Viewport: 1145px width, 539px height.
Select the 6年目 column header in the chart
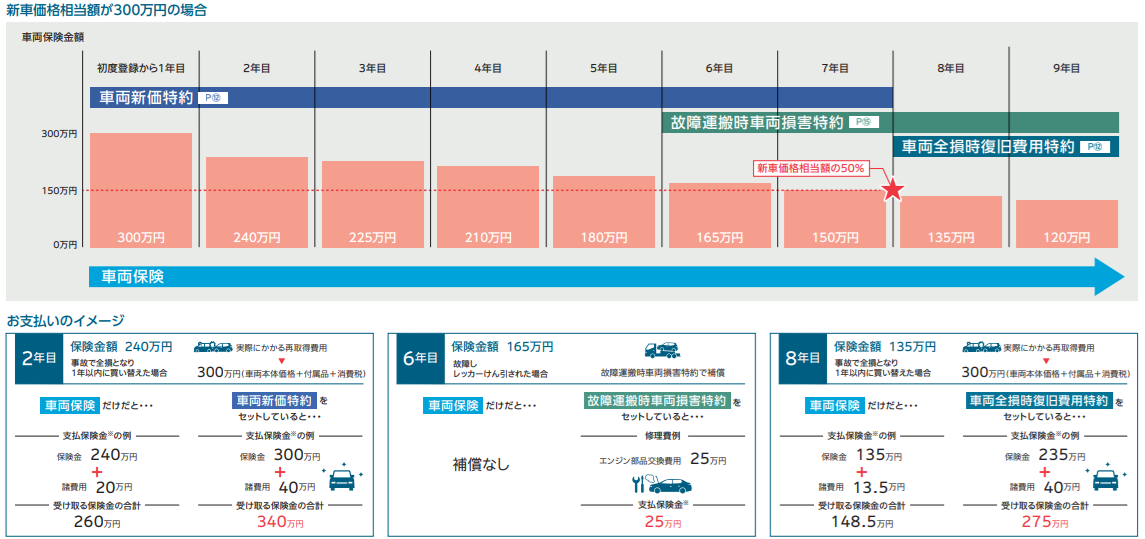click(x=719, y=68)
